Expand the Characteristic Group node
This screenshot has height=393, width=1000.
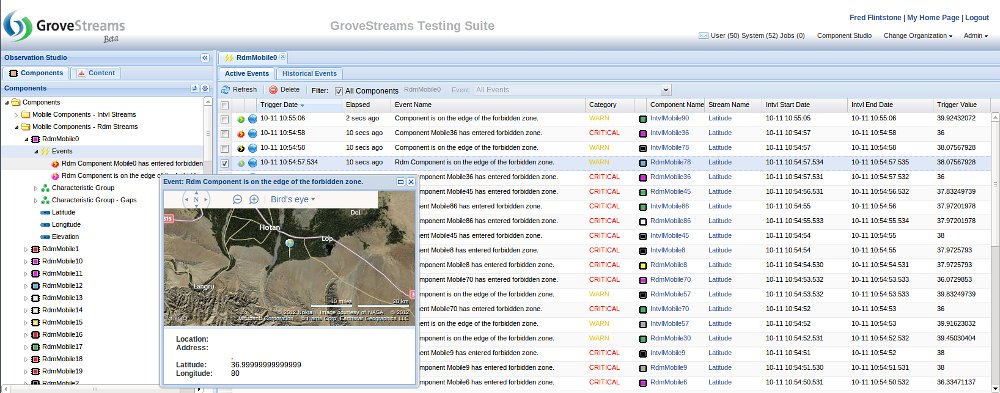(x=36, y=188)
